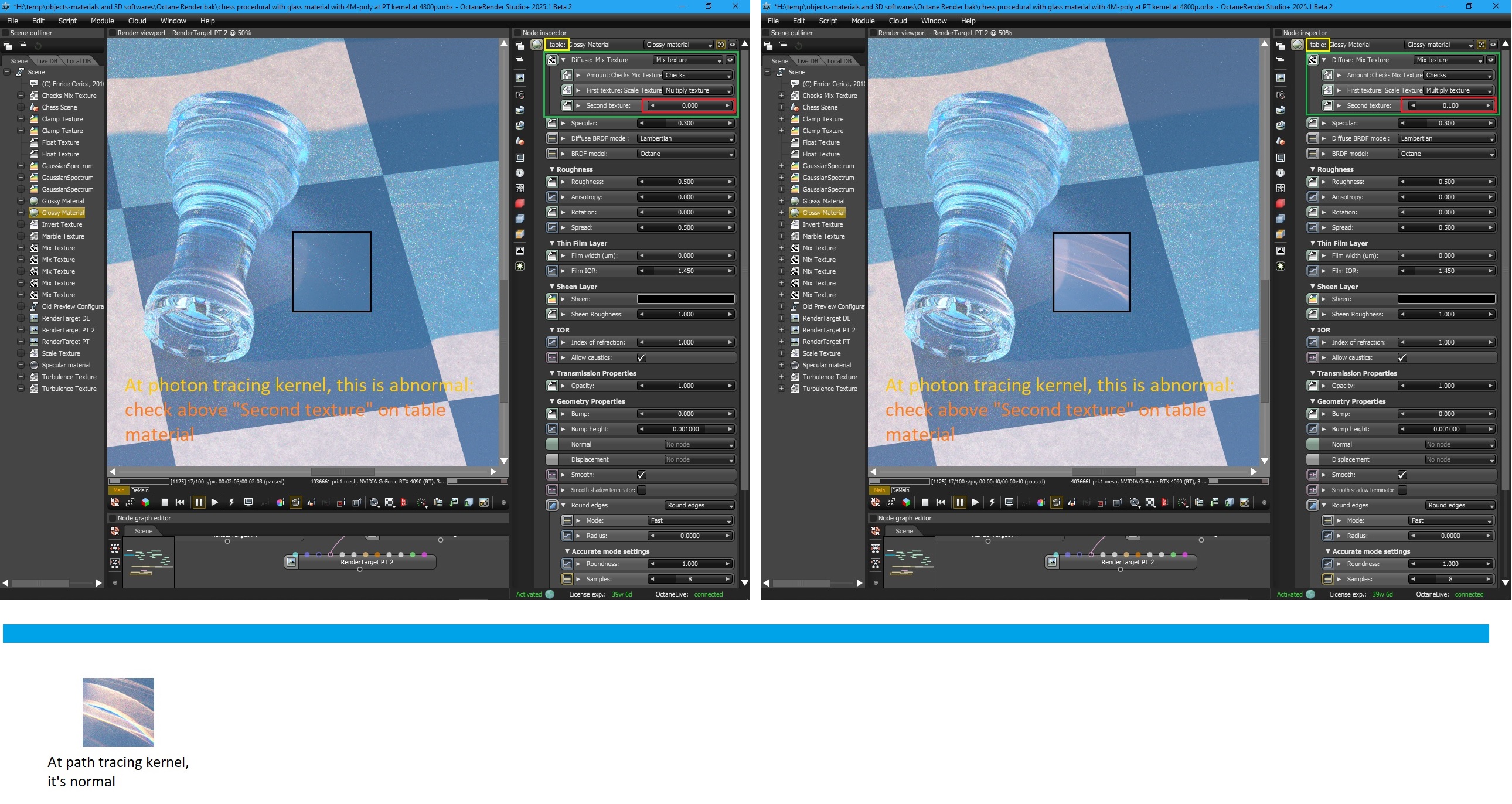
Task: Uncheck Allow caustics in the left window
Action: (642, 357)
